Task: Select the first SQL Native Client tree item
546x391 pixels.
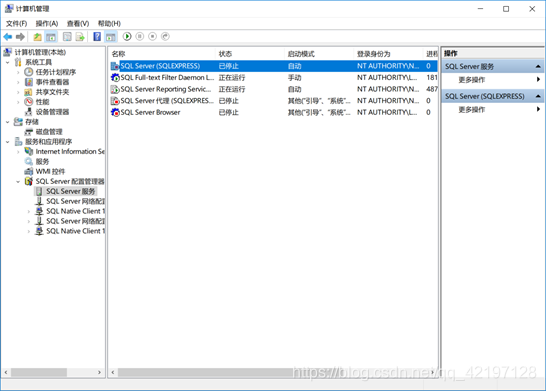Action: point(76,211)
